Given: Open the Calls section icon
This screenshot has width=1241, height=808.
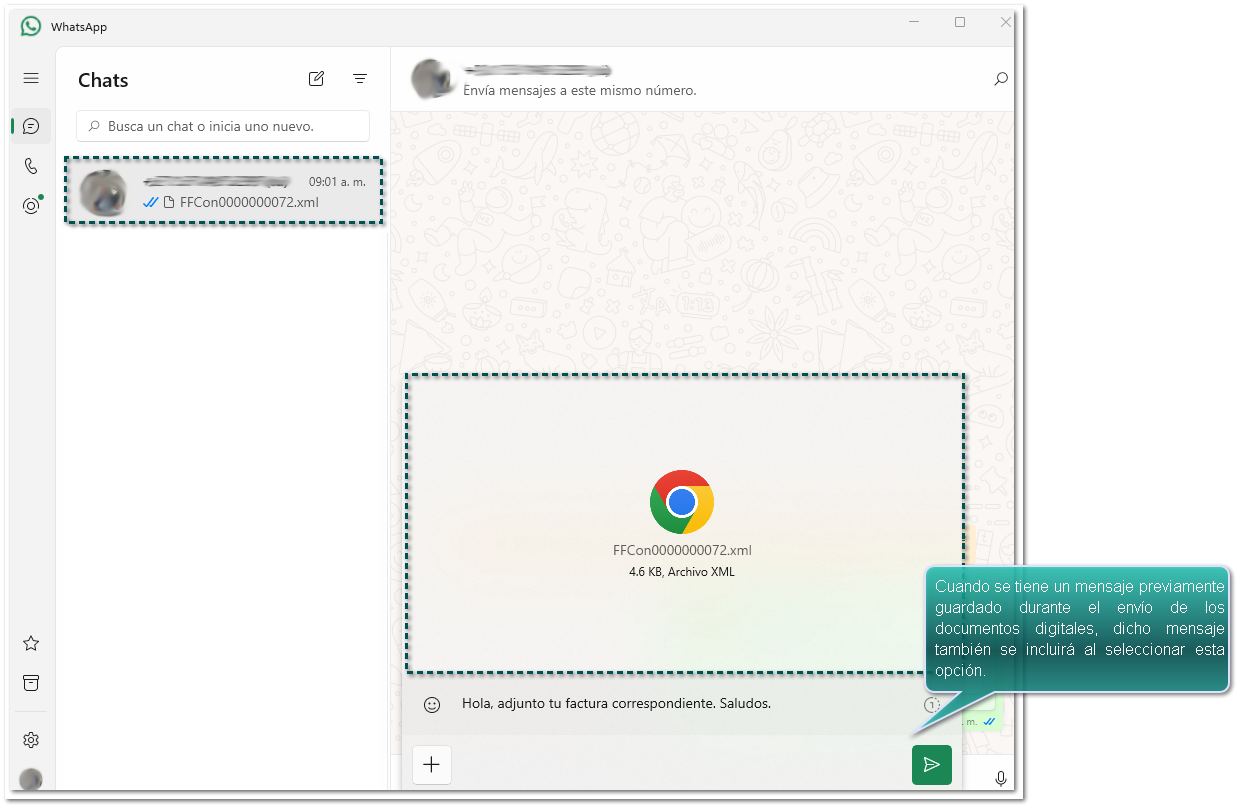Looking at the screenshot, I should click(x=31, y=166).
